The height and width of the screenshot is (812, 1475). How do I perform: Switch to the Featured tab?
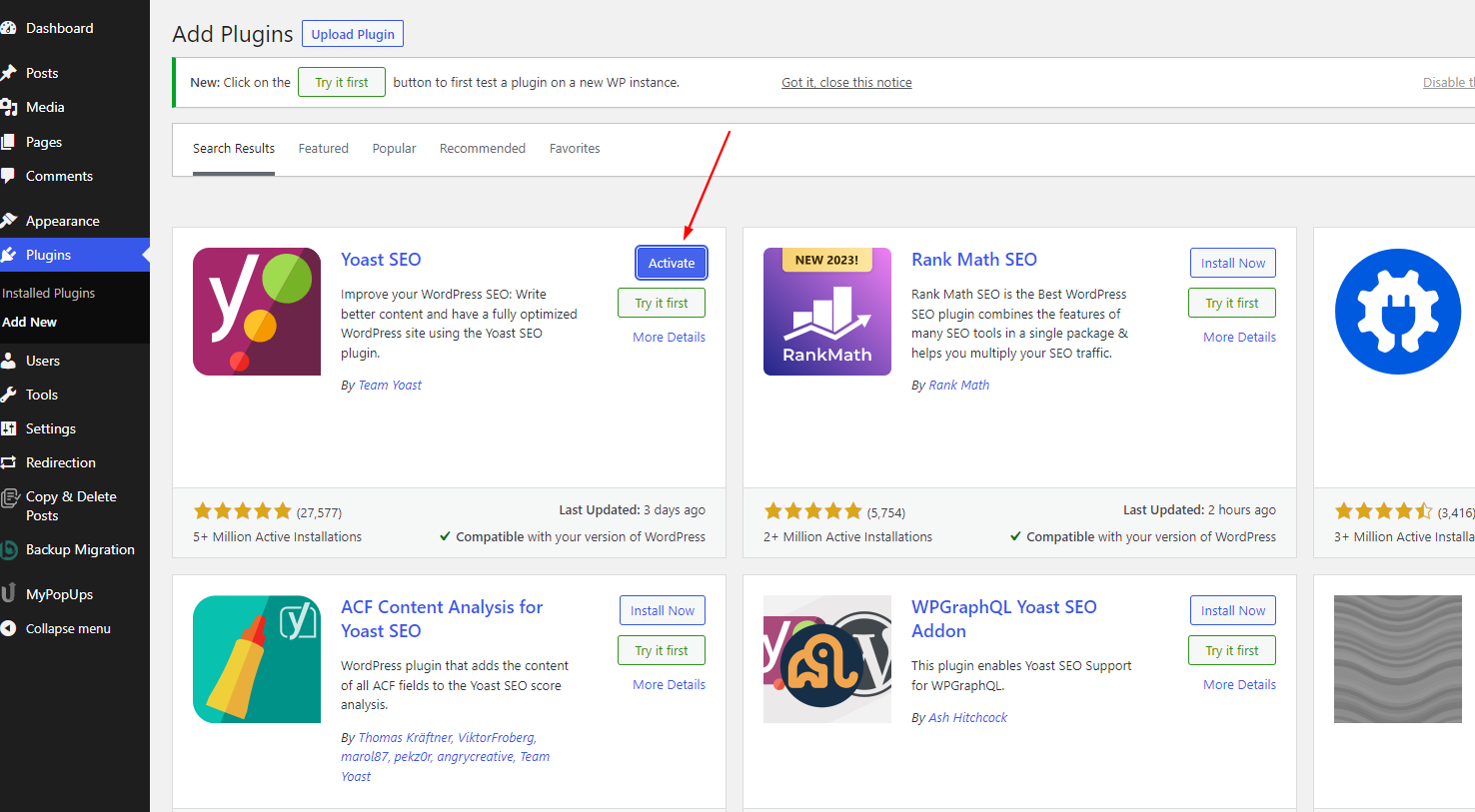pos(324,148)
